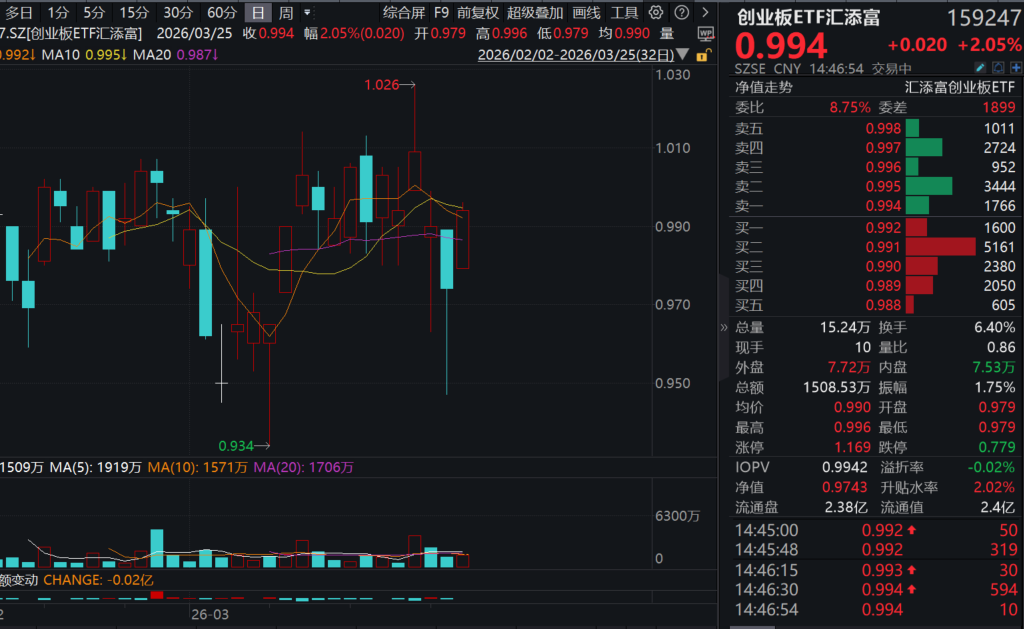The image size is (1024, 629).
Task: Switch chart to 日 daily period
Action: click(x=259, y=13)
